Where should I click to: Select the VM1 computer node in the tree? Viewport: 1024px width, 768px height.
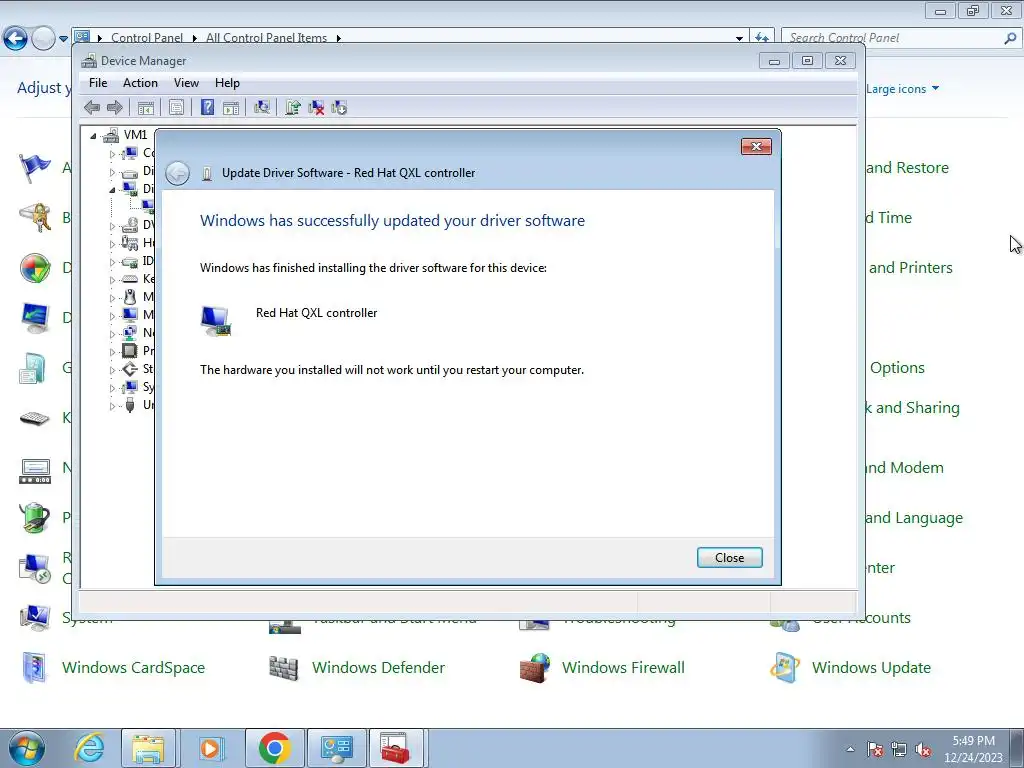(x=135, y=135)
